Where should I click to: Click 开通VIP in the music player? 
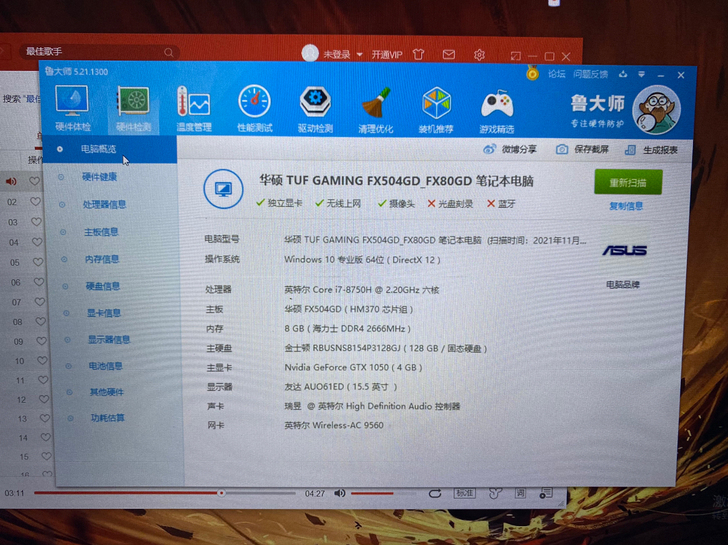tap(387, 55)
